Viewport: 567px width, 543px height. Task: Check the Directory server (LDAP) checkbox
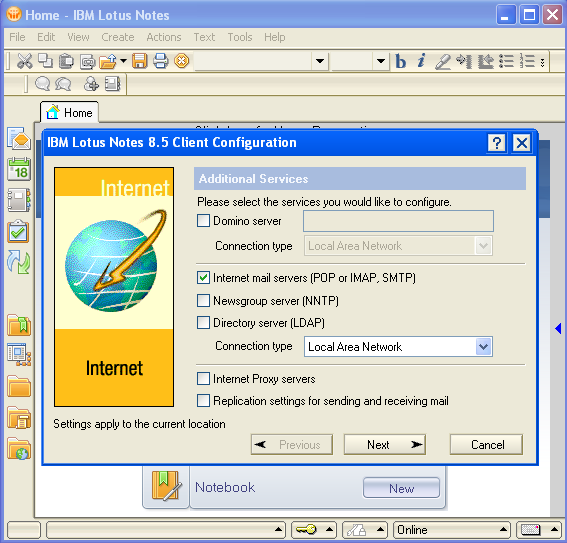[203, 322]
